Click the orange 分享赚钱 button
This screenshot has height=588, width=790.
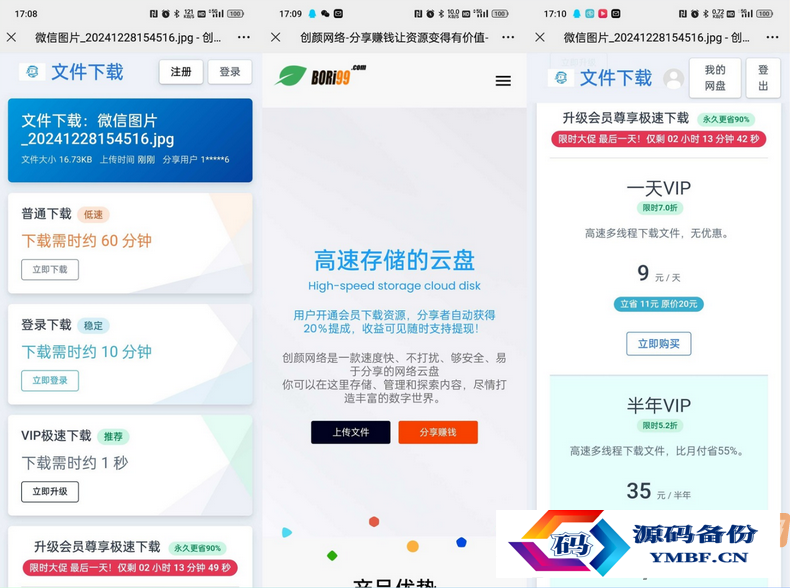[438, 432]
